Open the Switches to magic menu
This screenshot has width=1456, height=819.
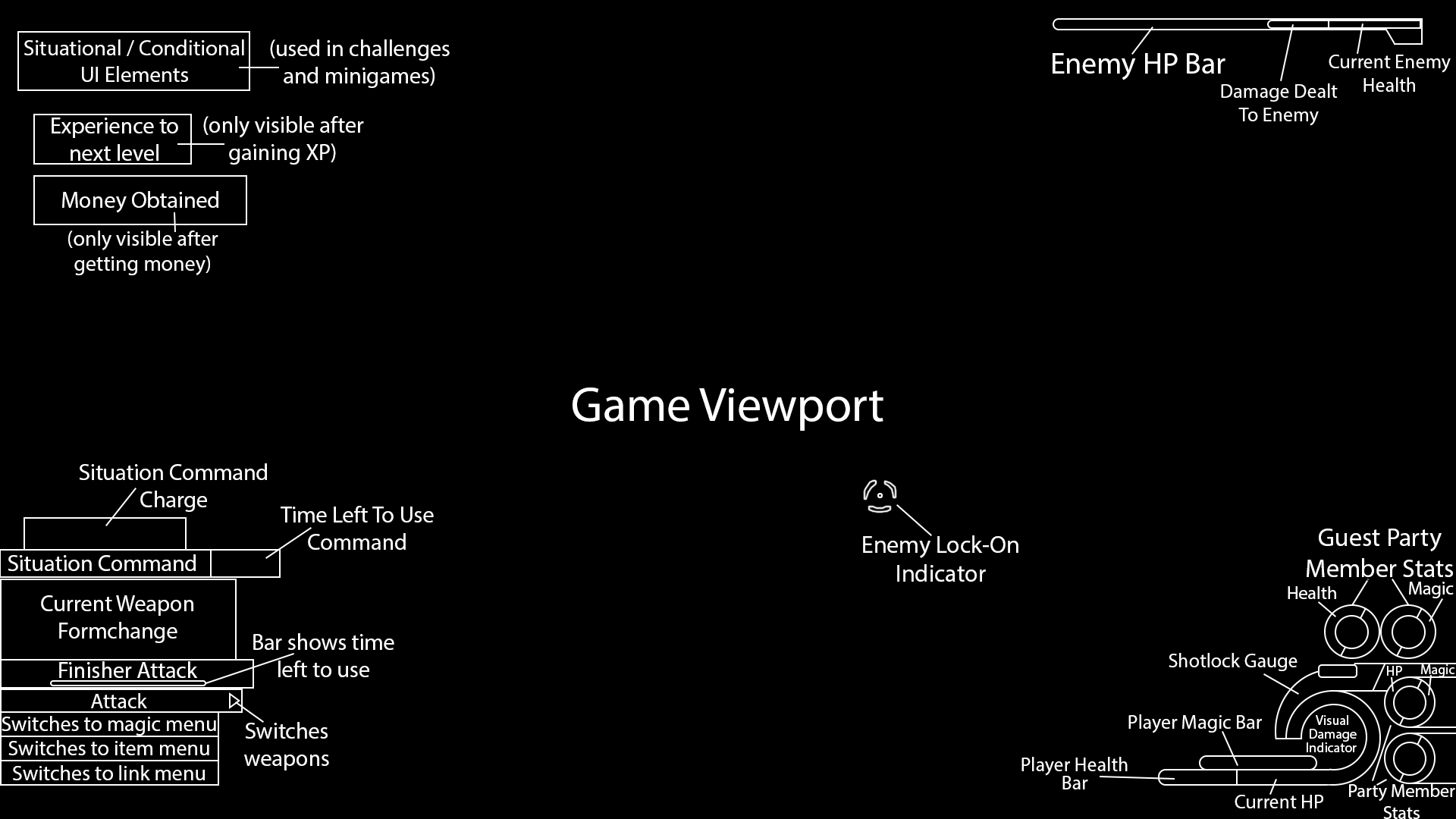109,723
